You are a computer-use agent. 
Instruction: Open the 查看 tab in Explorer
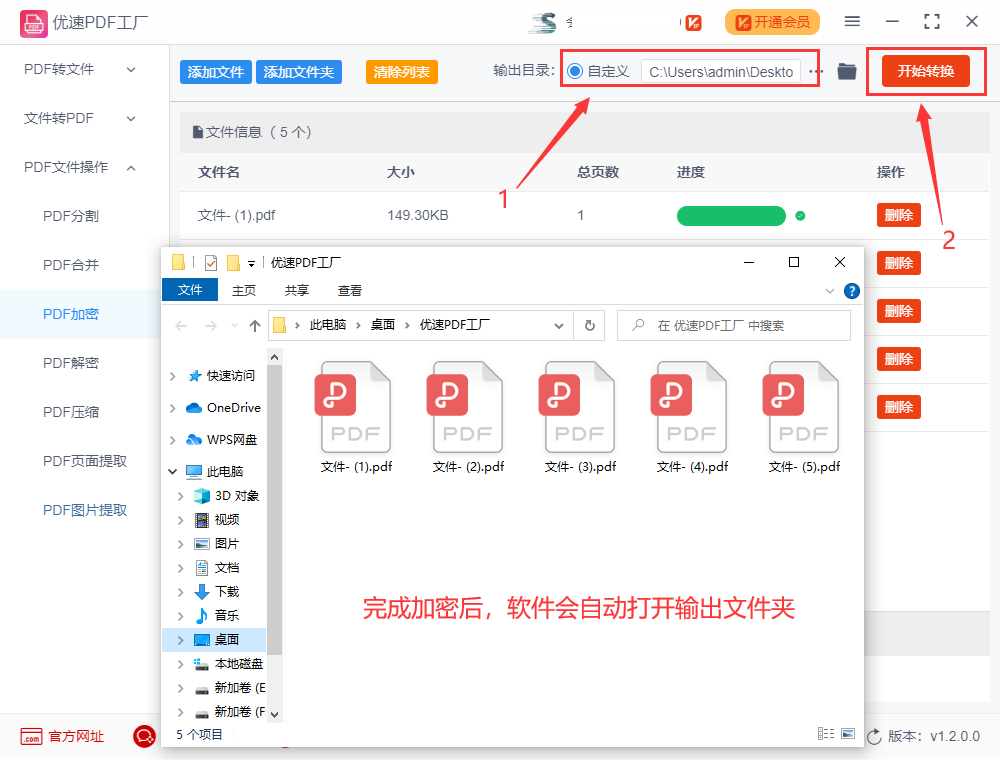point(349,291)
